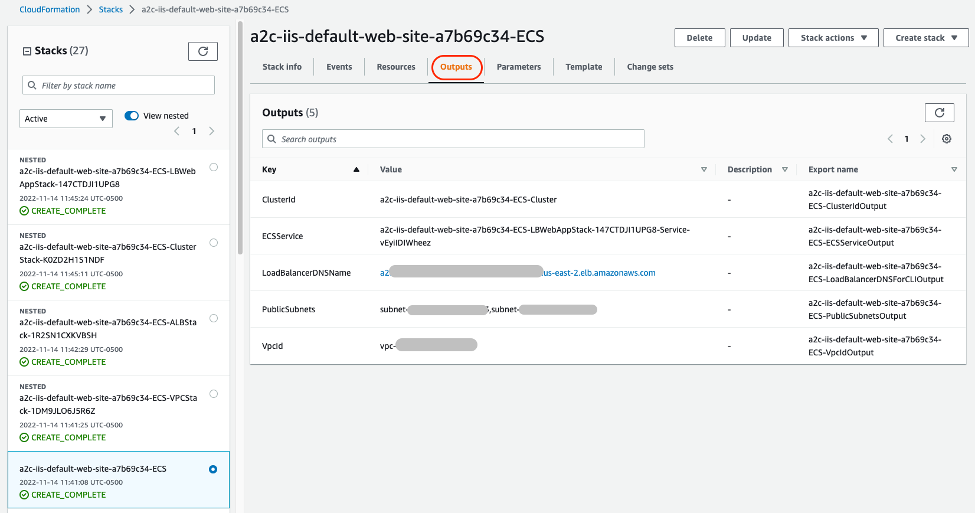Click the Export name column header
Viewport: 977px width, 514px height.
point(833,169)
